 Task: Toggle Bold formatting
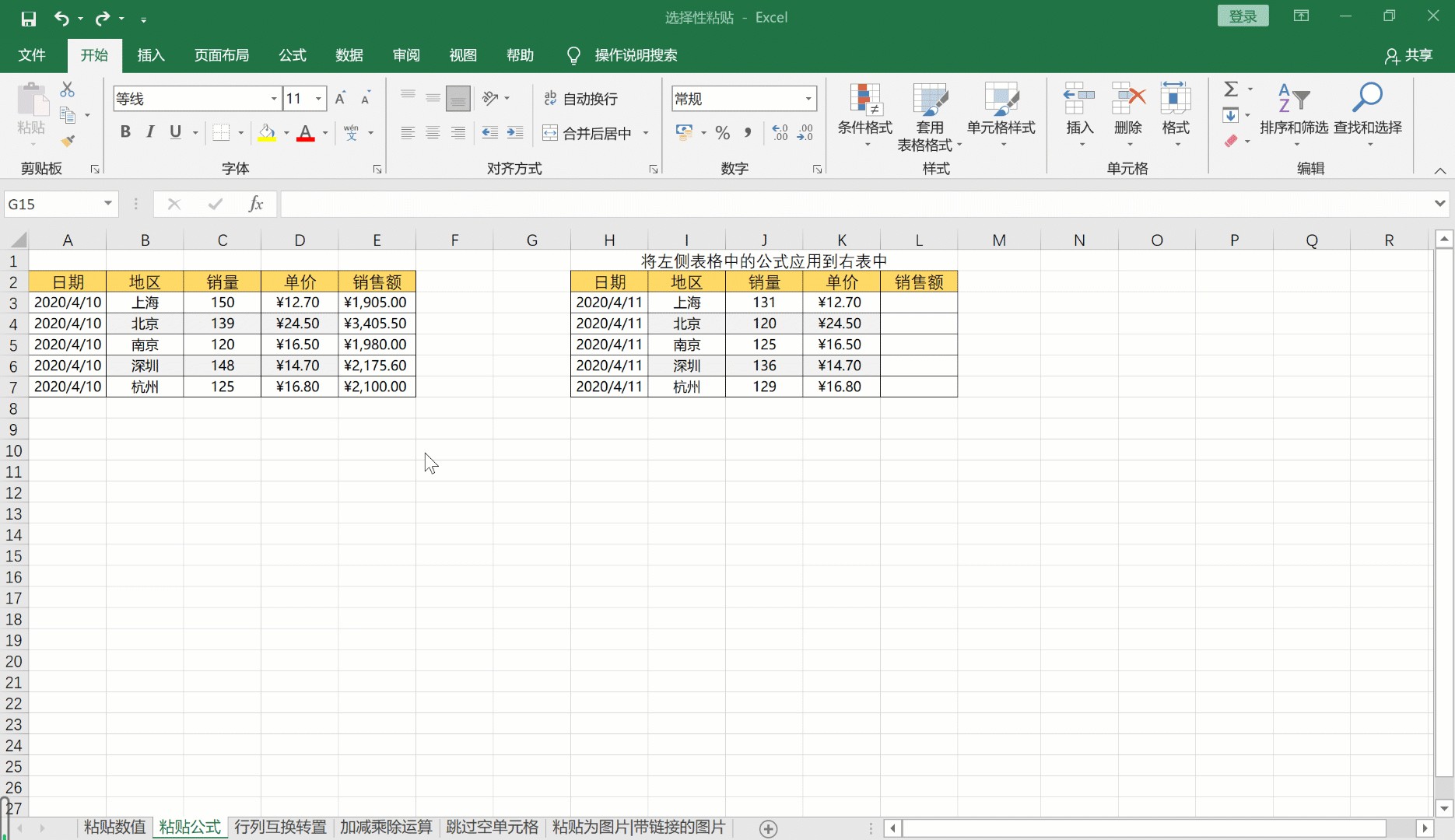click(x=125, y=132)
